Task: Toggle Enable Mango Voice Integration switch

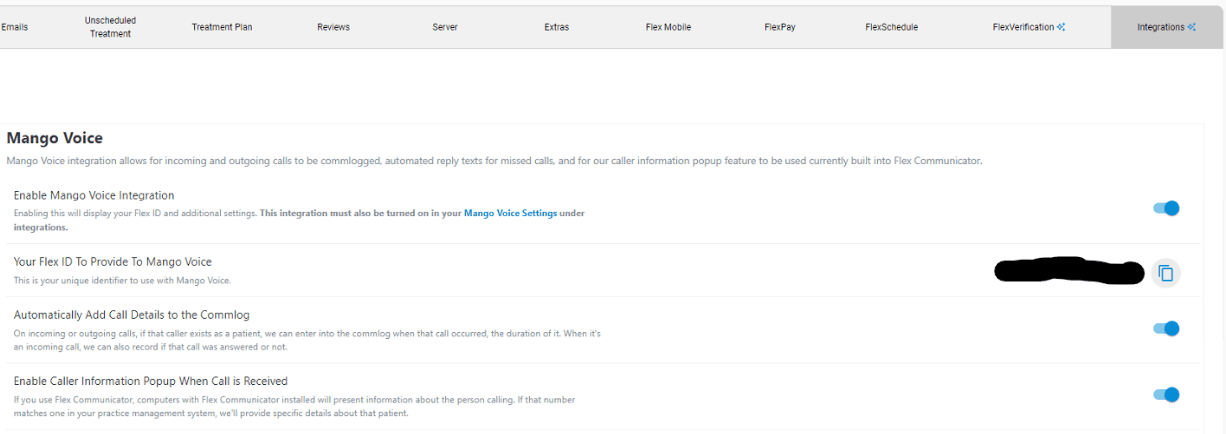Action: [1166, 208]
